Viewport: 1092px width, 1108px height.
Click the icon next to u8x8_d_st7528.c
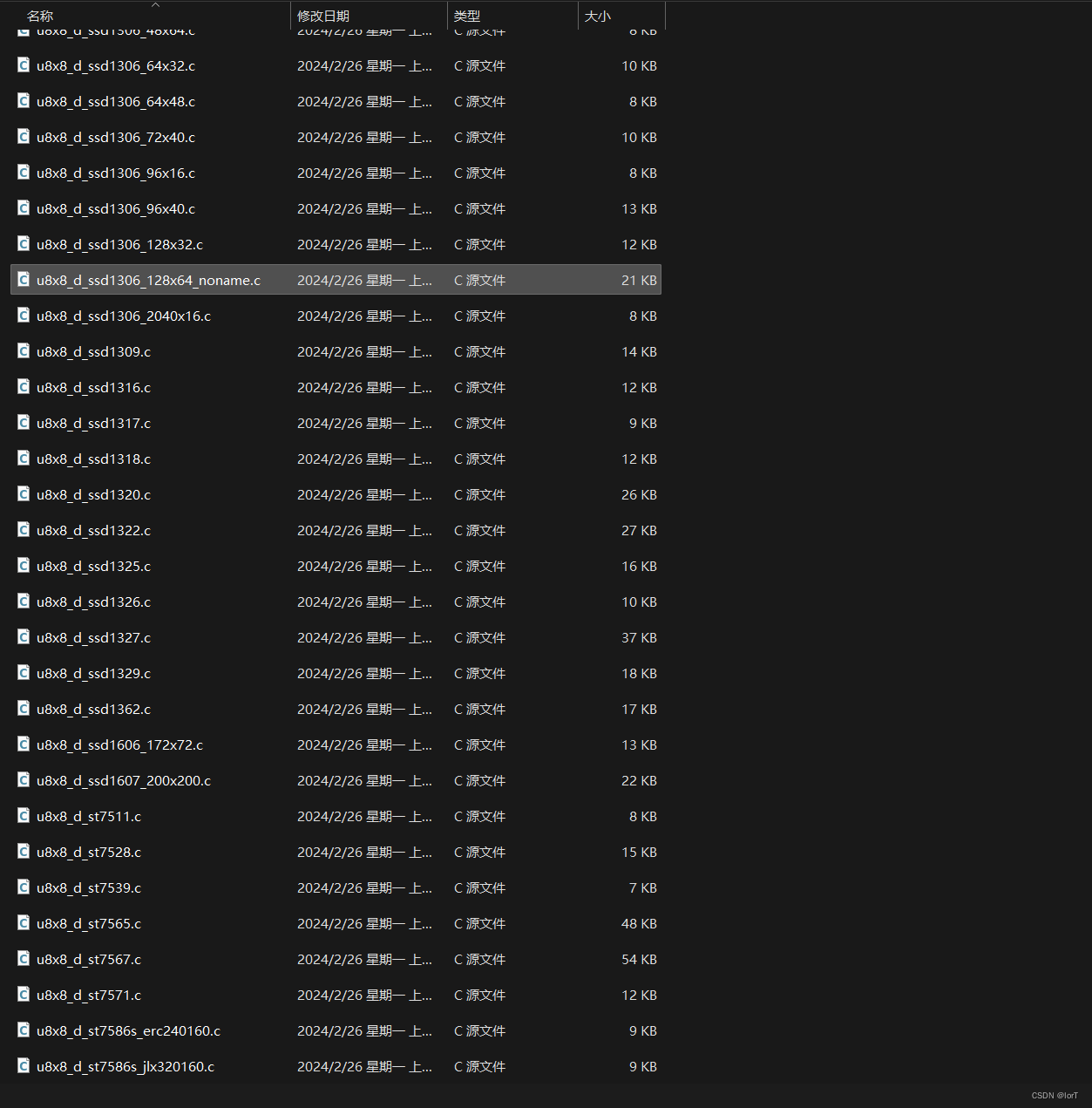coord(24,852)
